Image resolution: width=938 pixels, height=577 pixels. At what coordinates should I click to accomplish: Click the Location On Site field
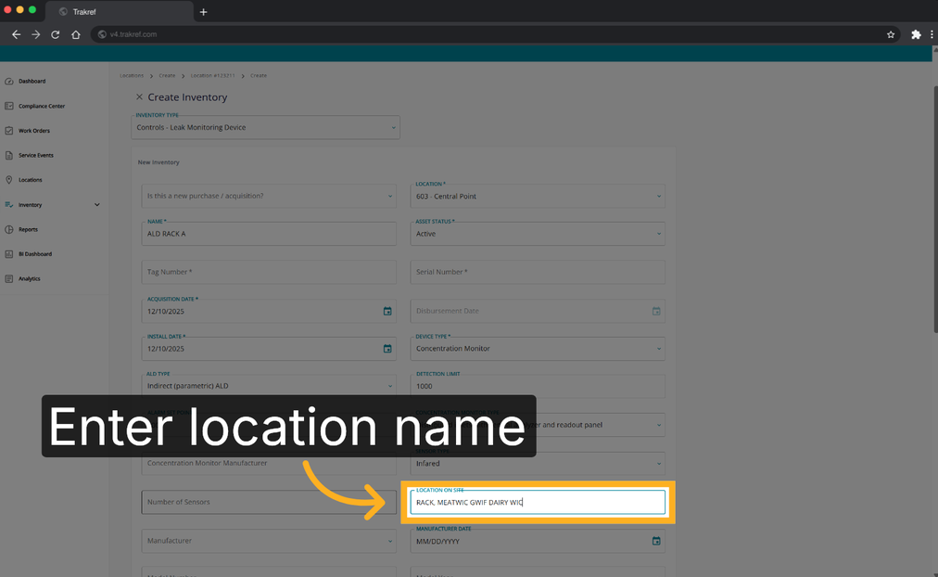pos(538,502)
